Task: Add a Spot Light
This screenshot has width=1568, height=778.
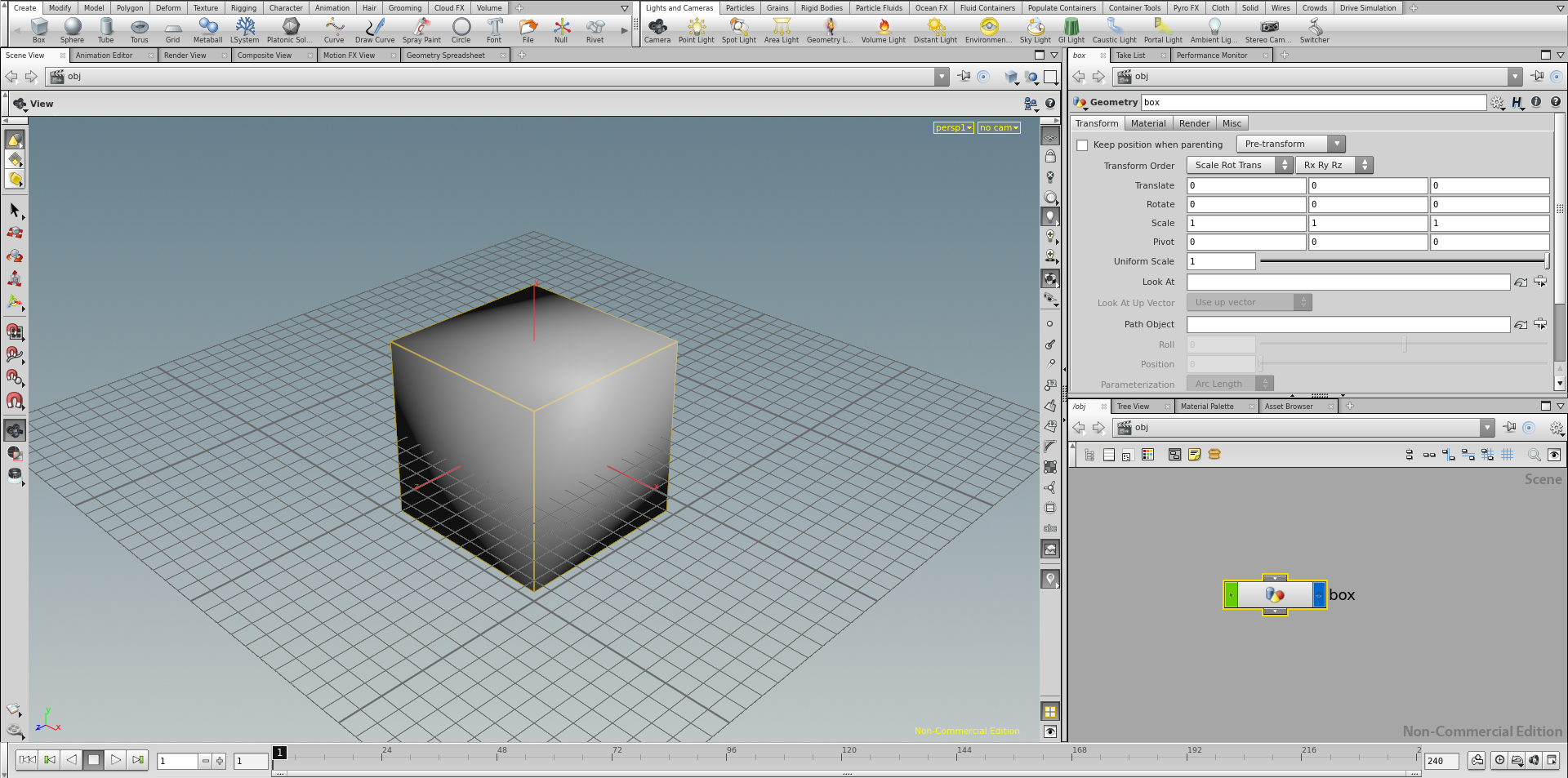Action: pyautogui.click(x=739, y=30)
